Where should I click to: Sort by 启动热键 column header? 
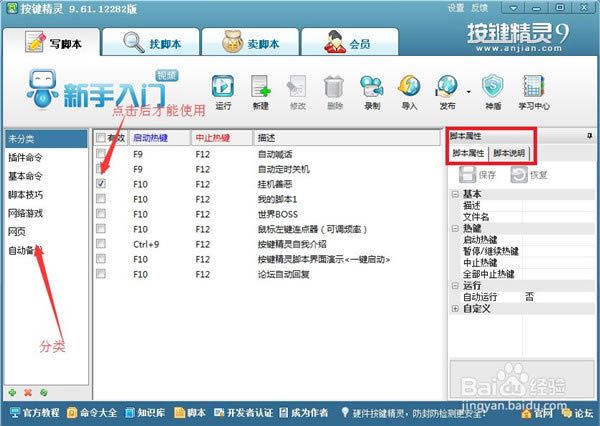160,138
